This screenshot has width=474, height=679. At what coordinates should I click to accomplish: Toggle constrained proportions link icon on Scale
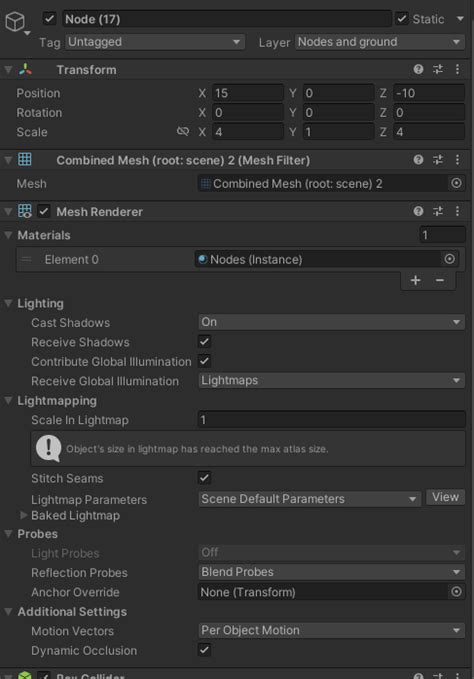pos(183,131)
